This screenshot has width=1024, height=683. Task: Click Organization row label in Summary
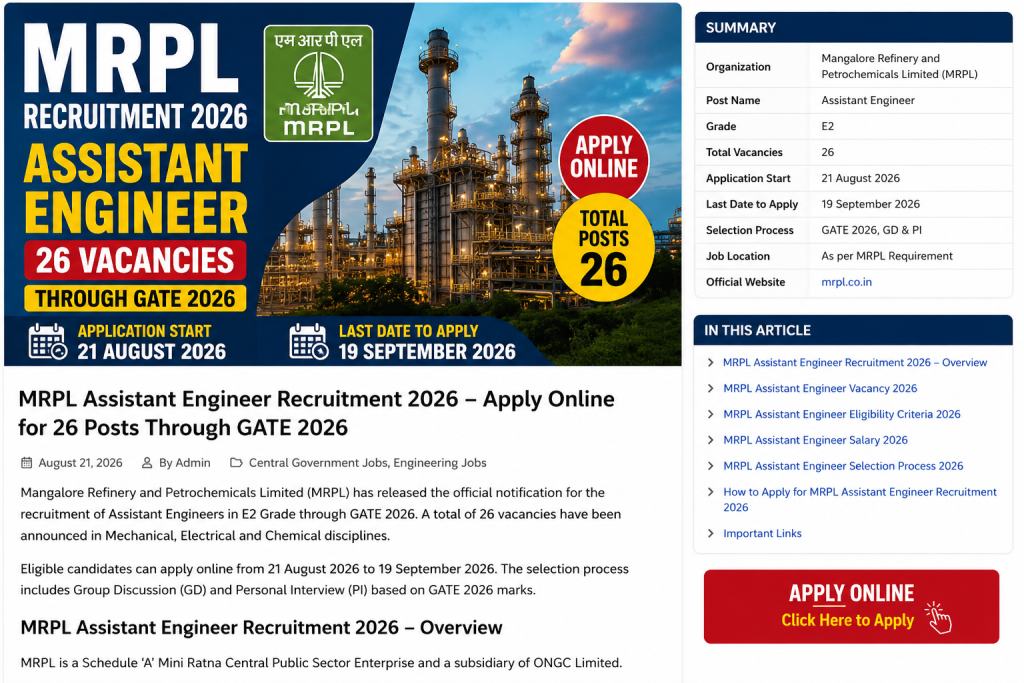(x=738, y=67)
